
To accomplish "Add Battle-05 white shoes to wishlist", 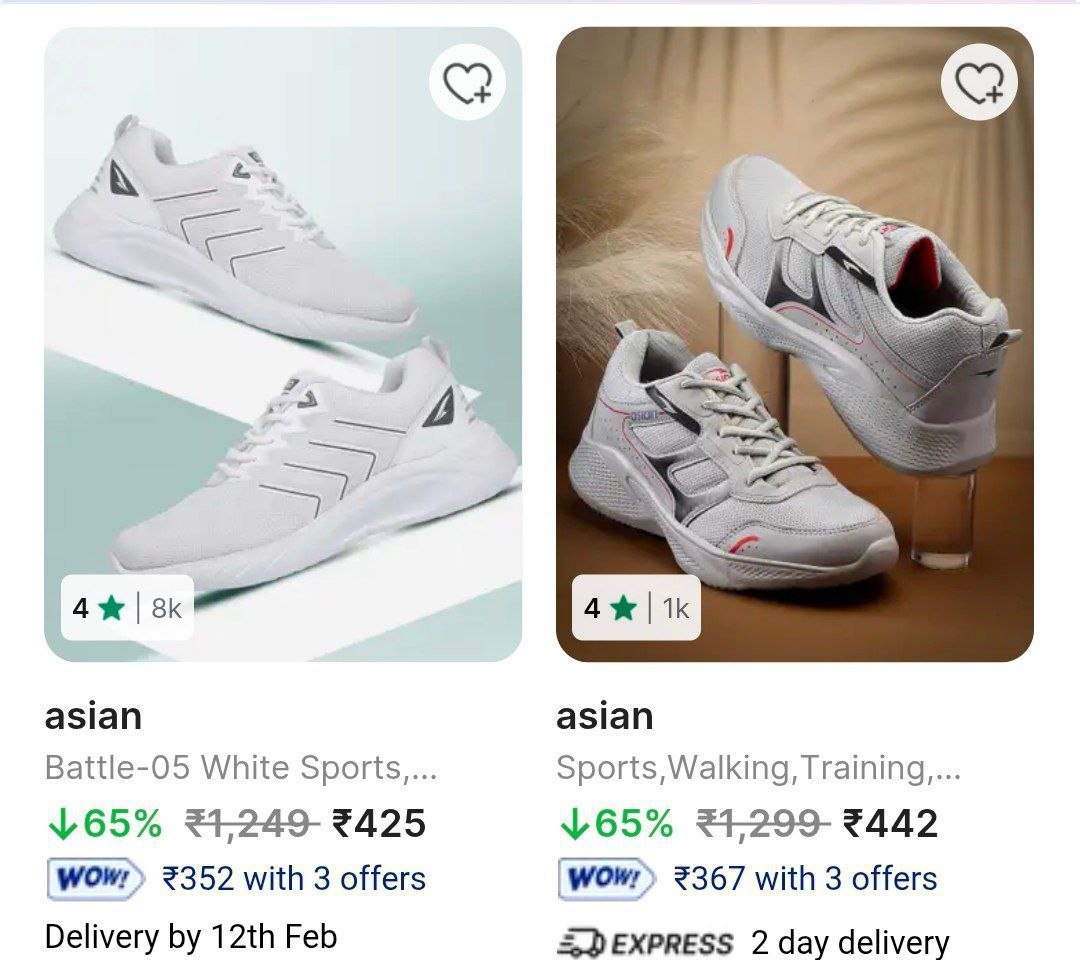I will pyautogui.click(x=468, y=83).
